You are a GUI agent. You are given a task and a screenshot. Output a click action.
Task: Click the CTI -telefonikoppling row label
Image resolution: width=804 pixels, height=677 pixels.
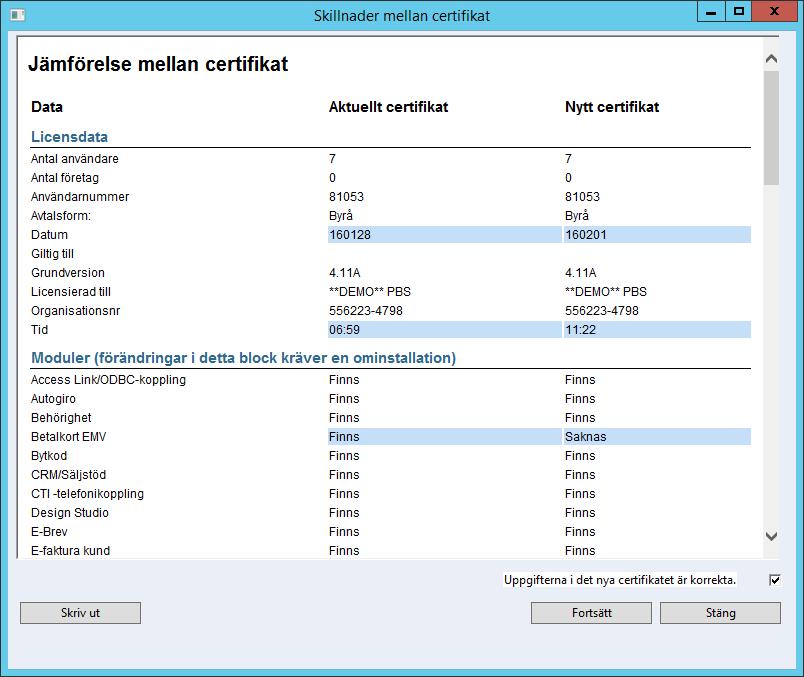pos(87,494)
